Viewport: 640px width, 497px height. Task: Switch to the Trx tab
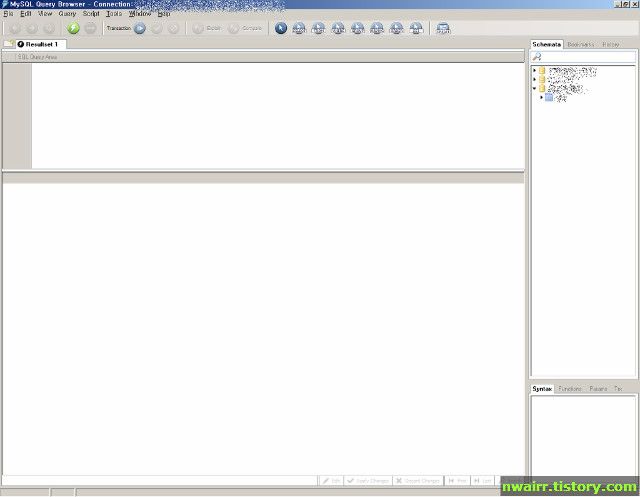coord(618,389)
